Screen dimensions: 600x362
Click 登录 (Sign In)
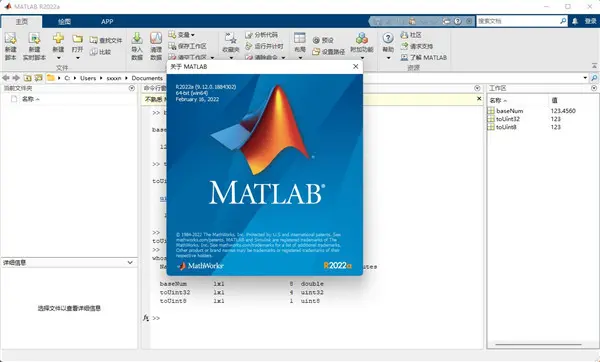(x=590, y=21)
